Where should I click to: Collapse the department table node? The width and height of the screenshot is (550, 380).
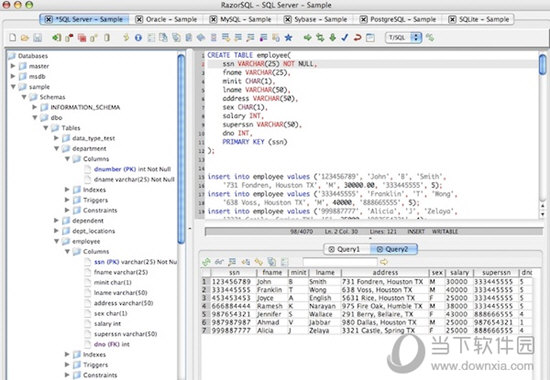coord(56,148)
